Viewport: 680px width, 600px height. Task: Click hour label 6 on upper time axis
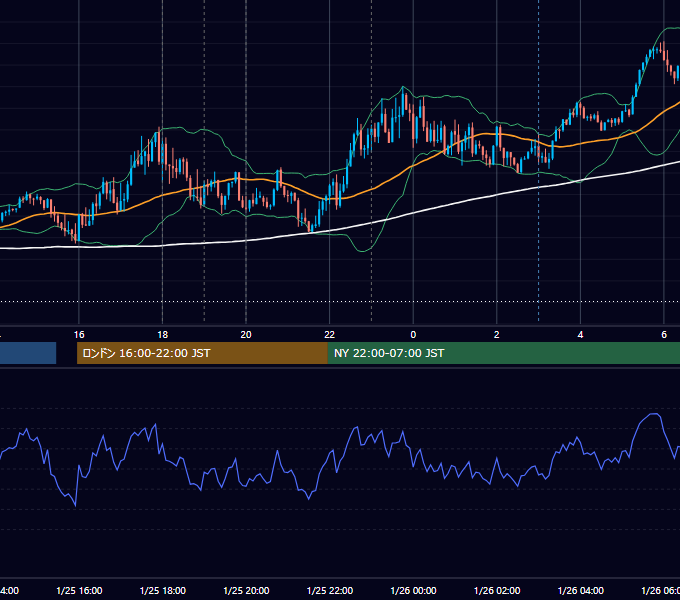pyautogui.click(x=664, y=335)
